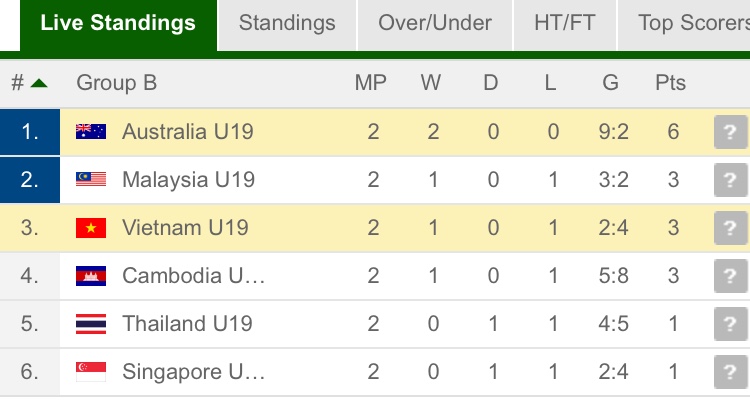
Task: Click the Vietnam flag icon
Action: [91, 228]
